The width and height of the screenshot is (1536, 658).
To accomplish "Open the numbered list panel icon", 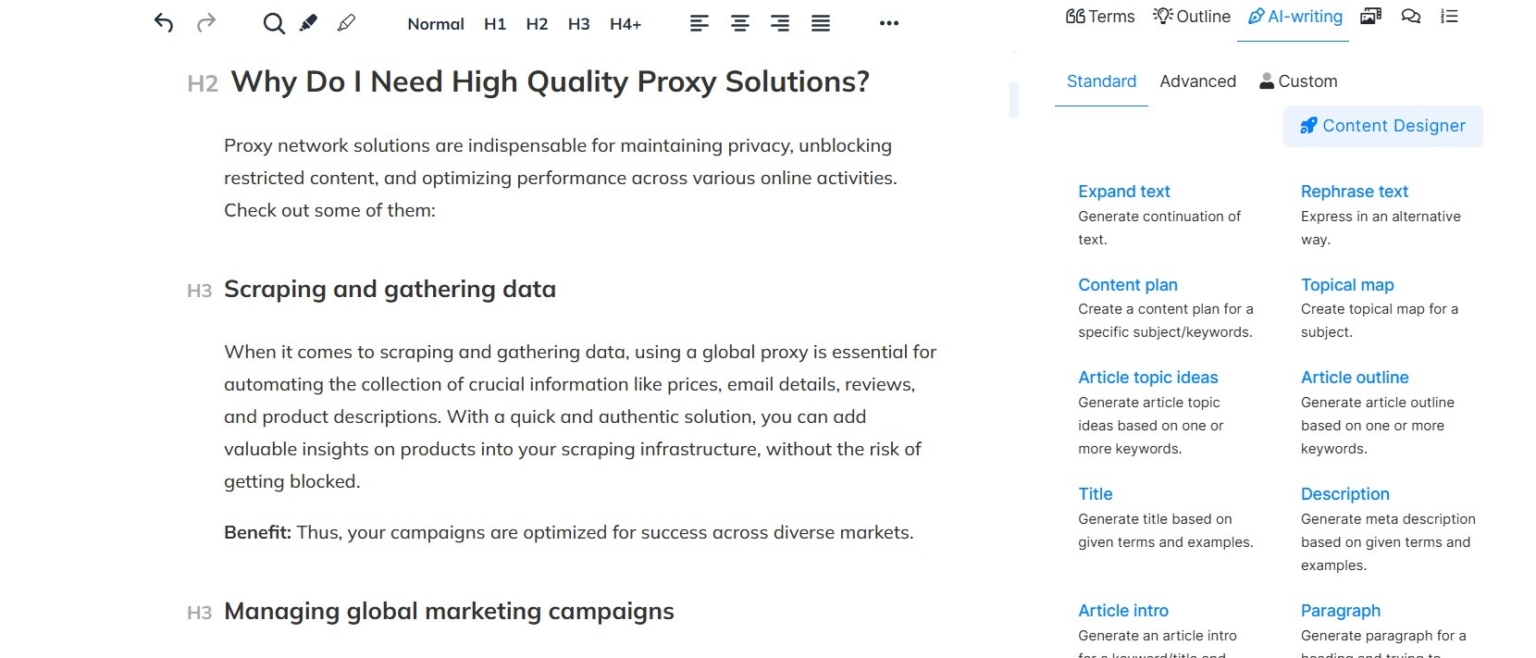I will (1450, 16).
